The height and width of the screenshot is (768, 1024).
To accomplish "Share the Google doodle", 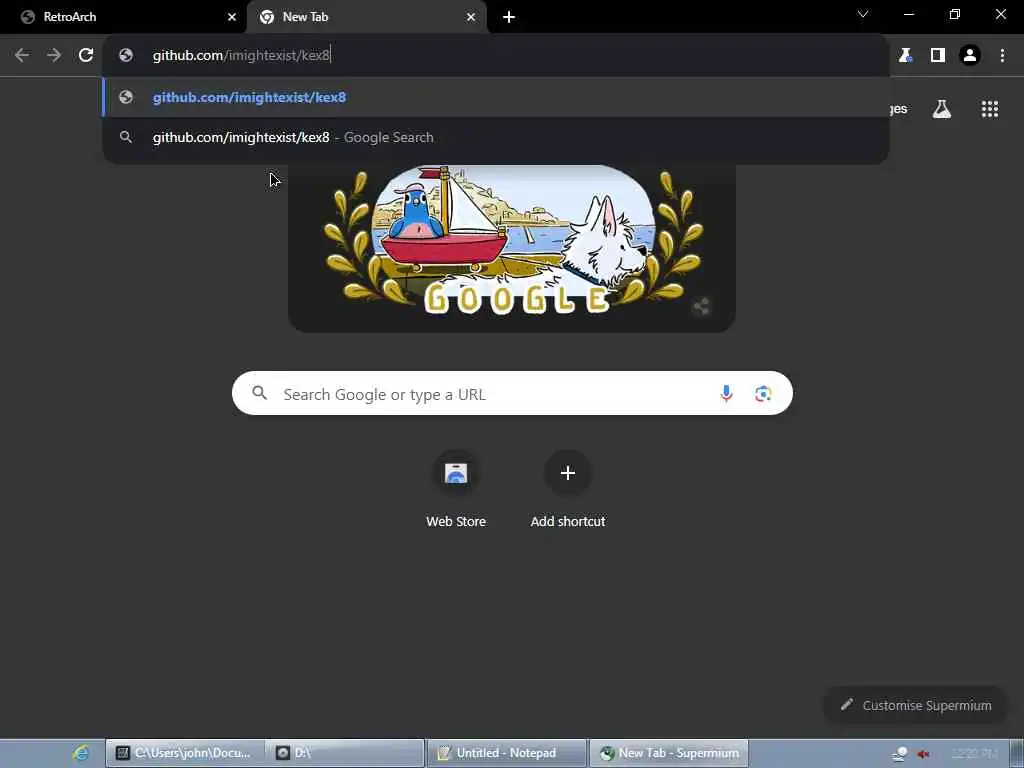I will point(701,306).
